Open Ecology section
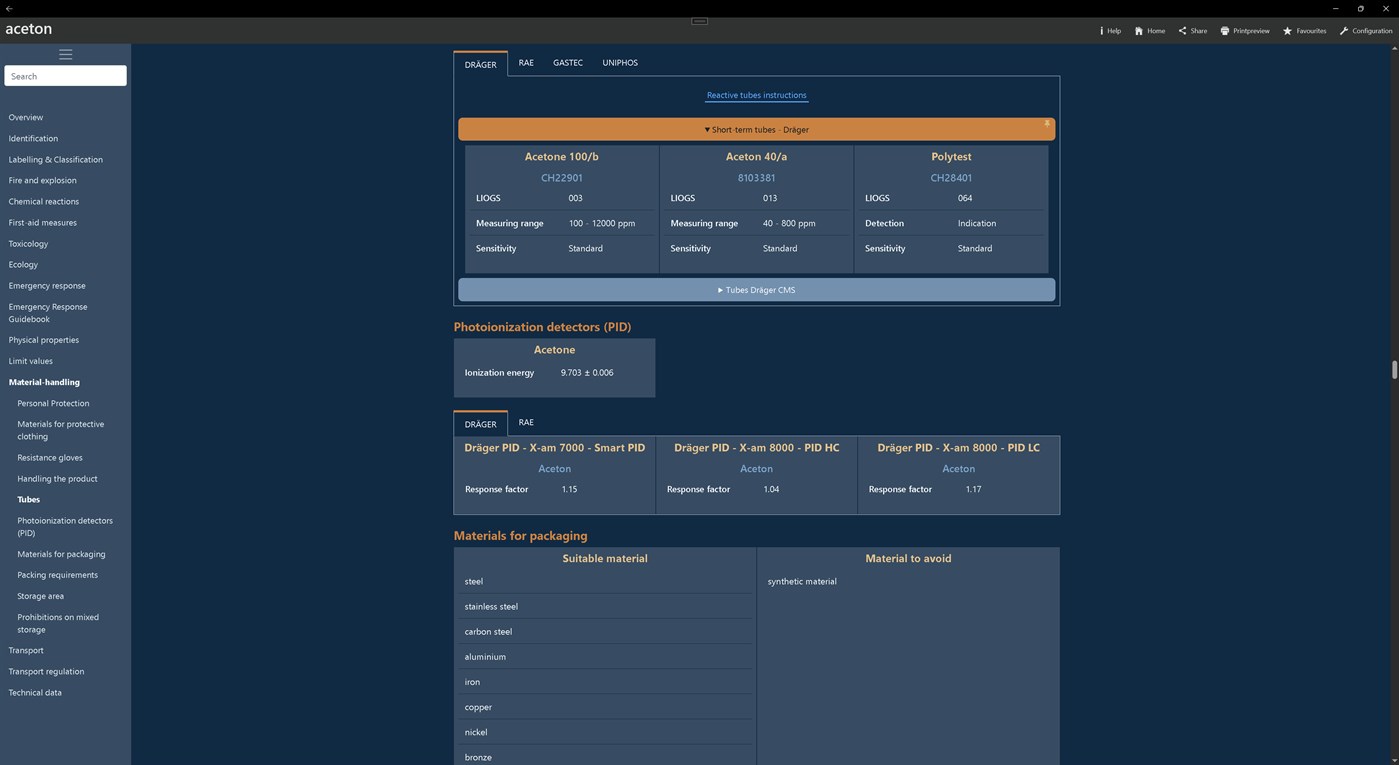 tap(23, 264)
